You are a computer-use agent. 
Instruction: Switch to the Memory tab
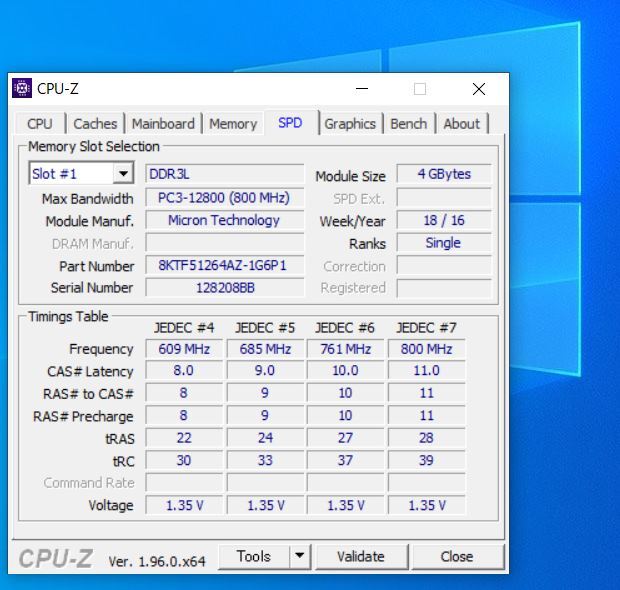pyautogui.click(x=233, y=124)
